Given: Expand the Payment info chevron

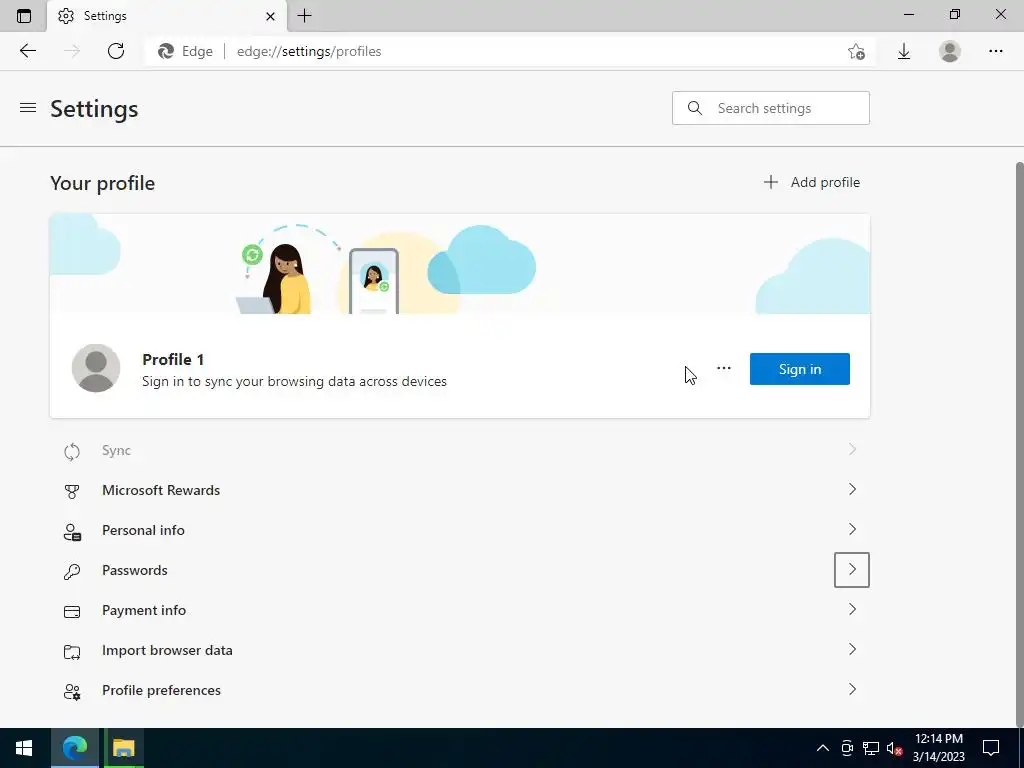Looking at the screenshot, I should coord(852,609).
